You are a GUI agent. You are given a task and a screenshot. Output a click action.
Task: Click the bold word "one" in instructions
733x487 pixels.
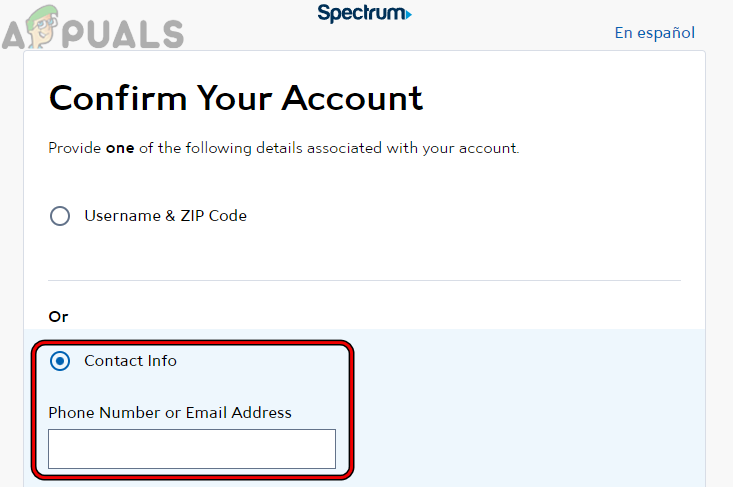coord(119,148)
